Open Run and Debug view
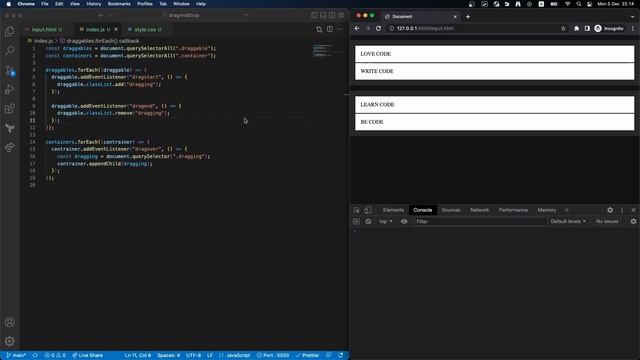640x360 pixels. click(x=10, y=89)
